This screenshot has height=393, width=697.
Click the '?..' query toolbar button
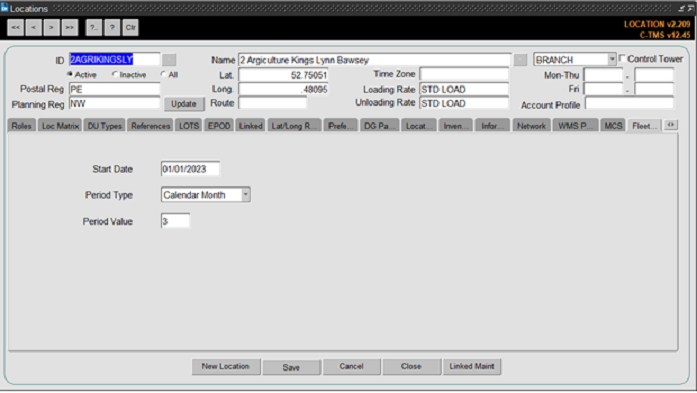tap(94, 28)
